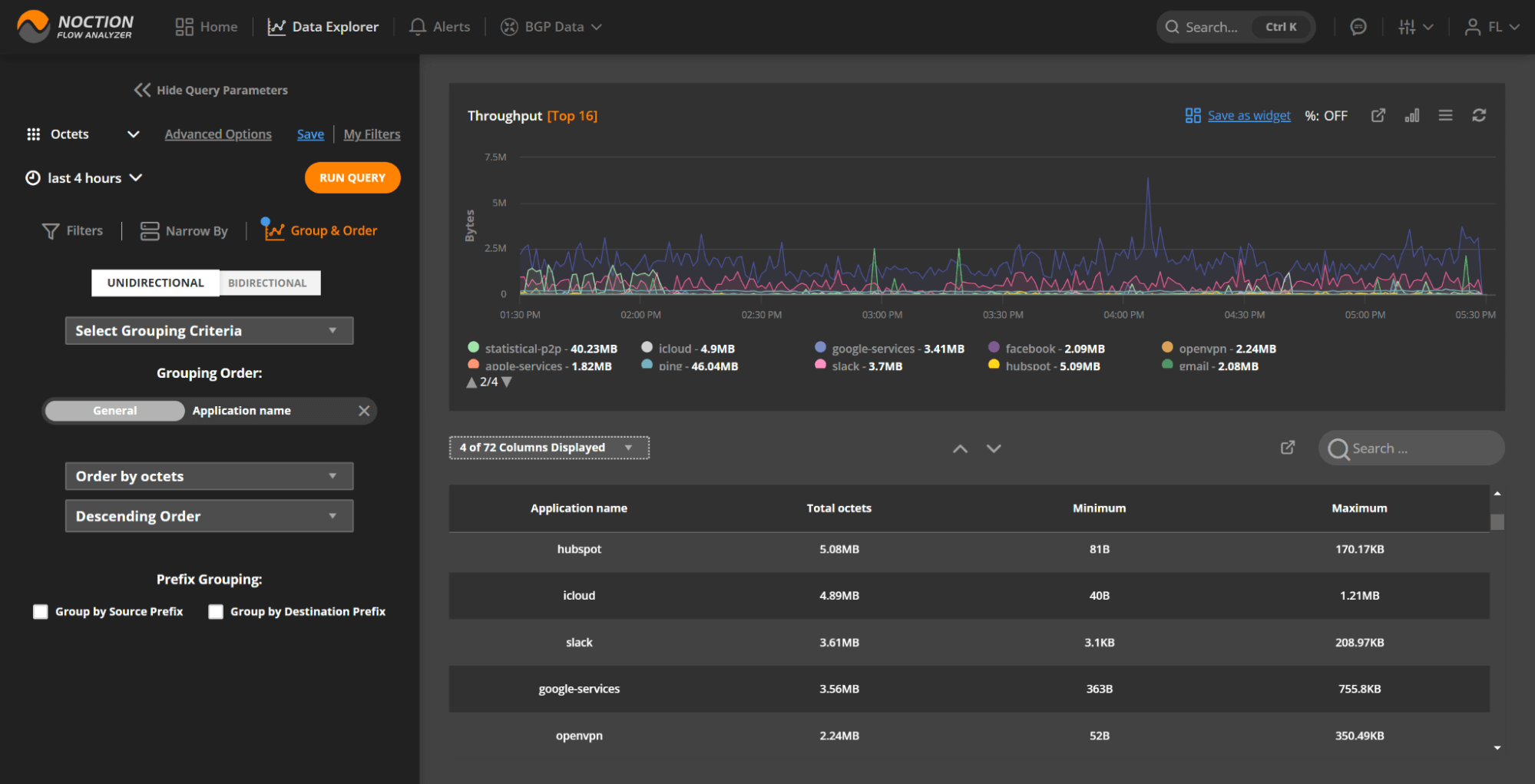Go to Alerts page
The image size is (1535, 784).
439,27
